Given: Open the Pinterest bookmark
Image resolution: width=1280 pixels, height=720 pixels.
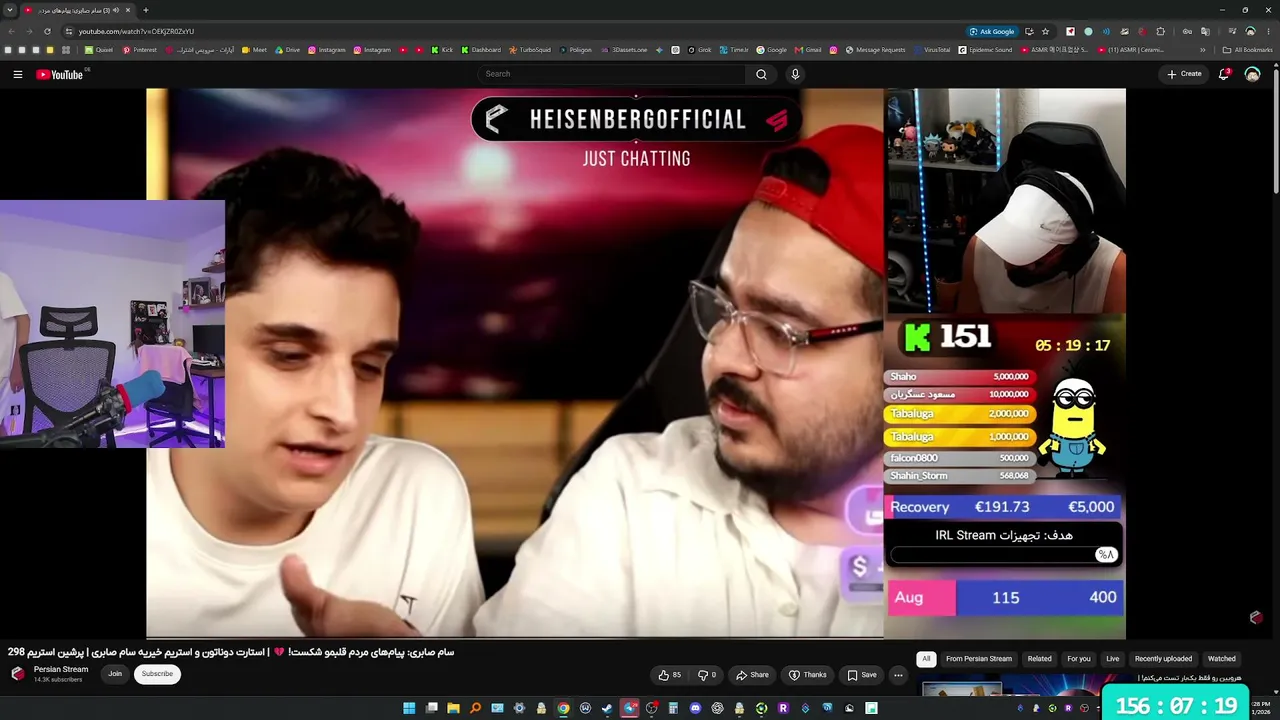Looking at the screenshot, I should [x=140, y=50].
